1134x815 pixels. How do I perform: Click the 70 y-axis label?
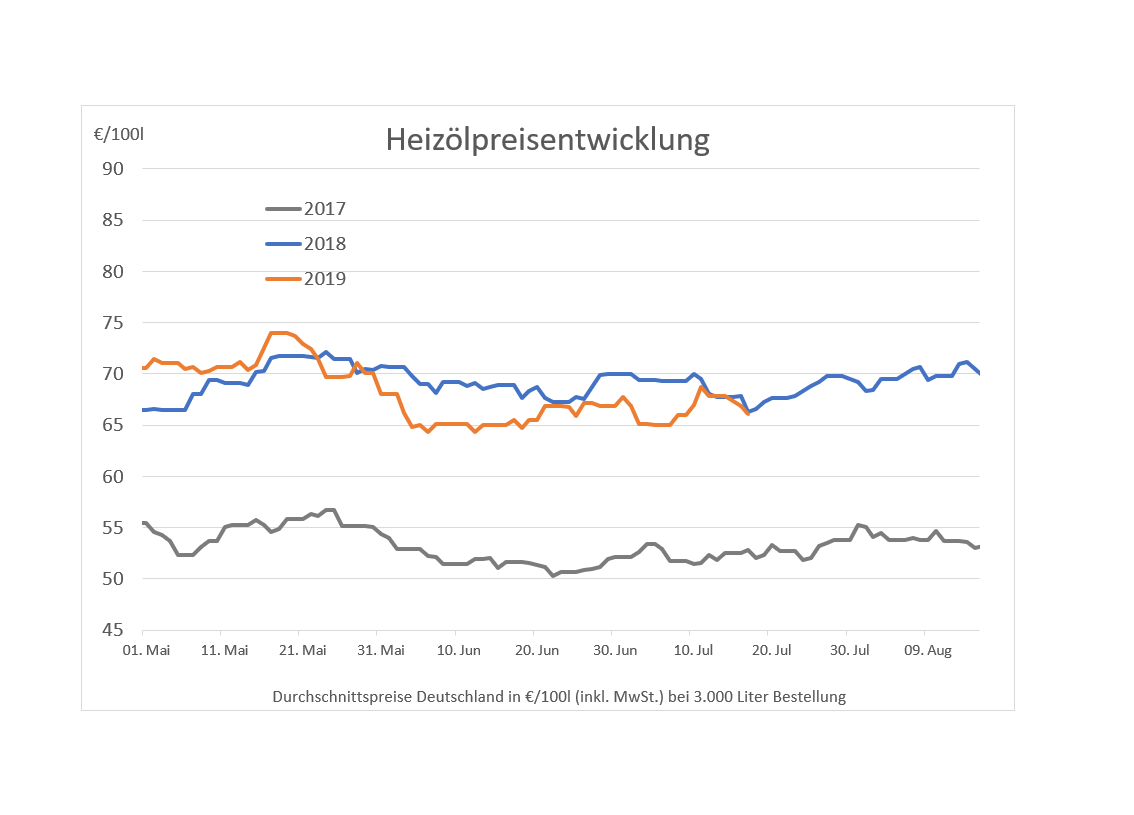(x=113, y=374)
